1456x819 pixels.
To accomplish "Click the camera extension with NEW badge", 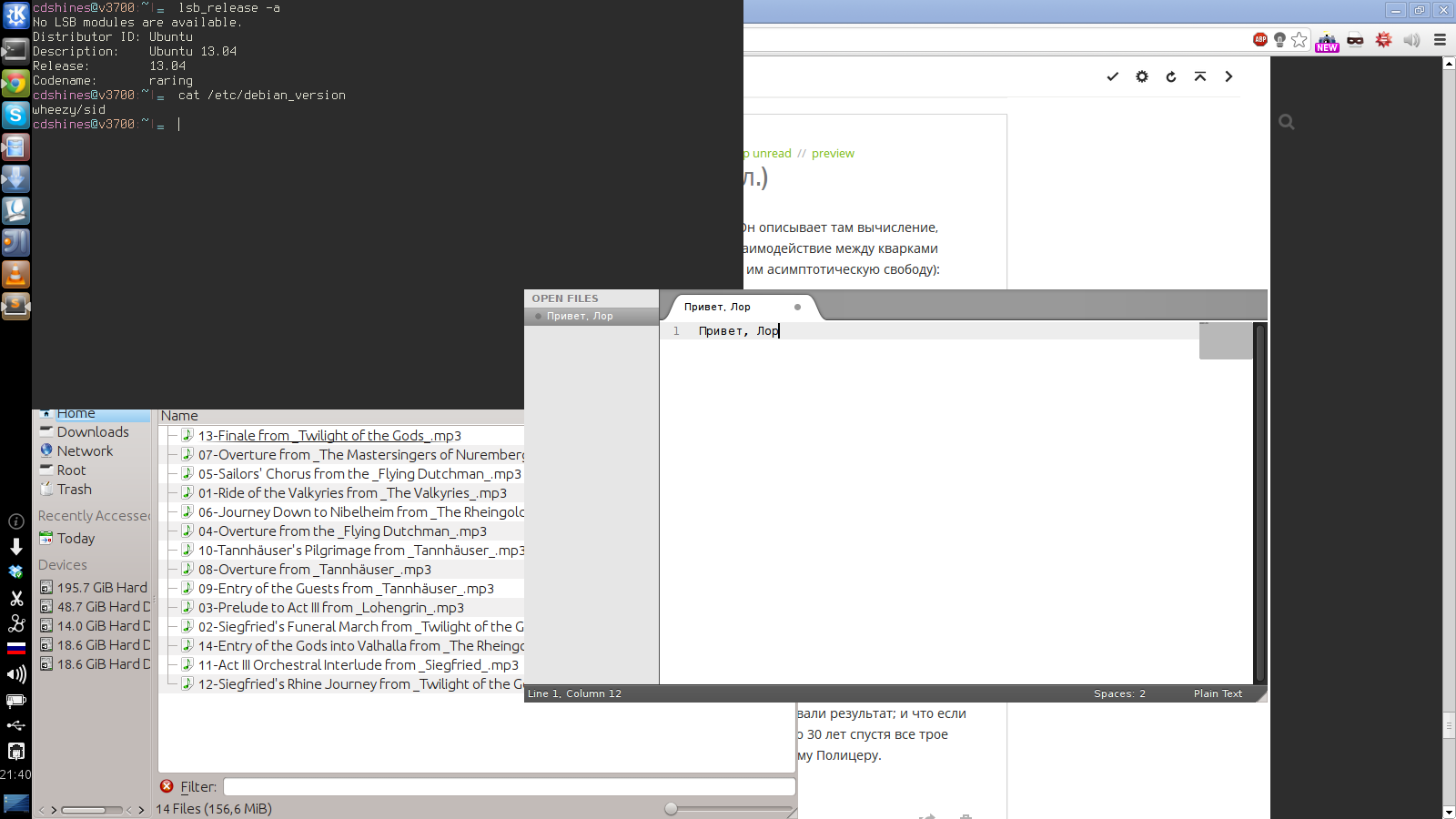I will (1327, 41).
